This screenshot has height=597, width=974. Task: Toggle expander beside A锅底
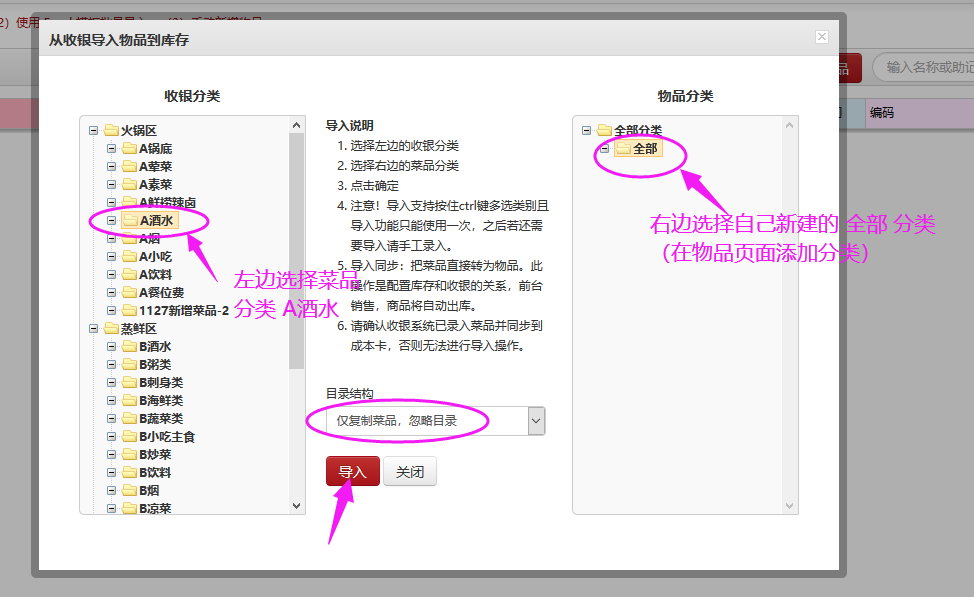112,148
